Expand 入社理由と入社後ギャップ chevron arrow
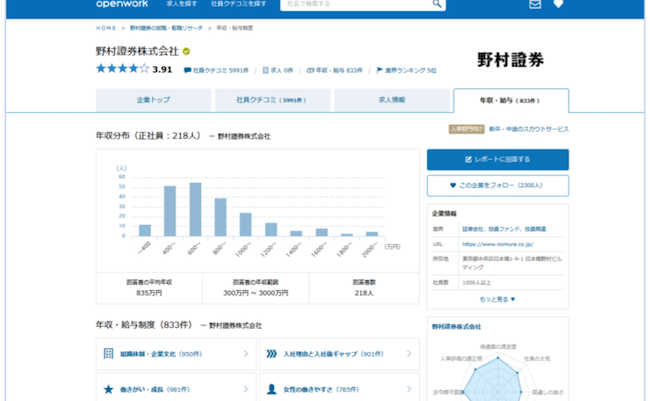 [x=409, y=354]
